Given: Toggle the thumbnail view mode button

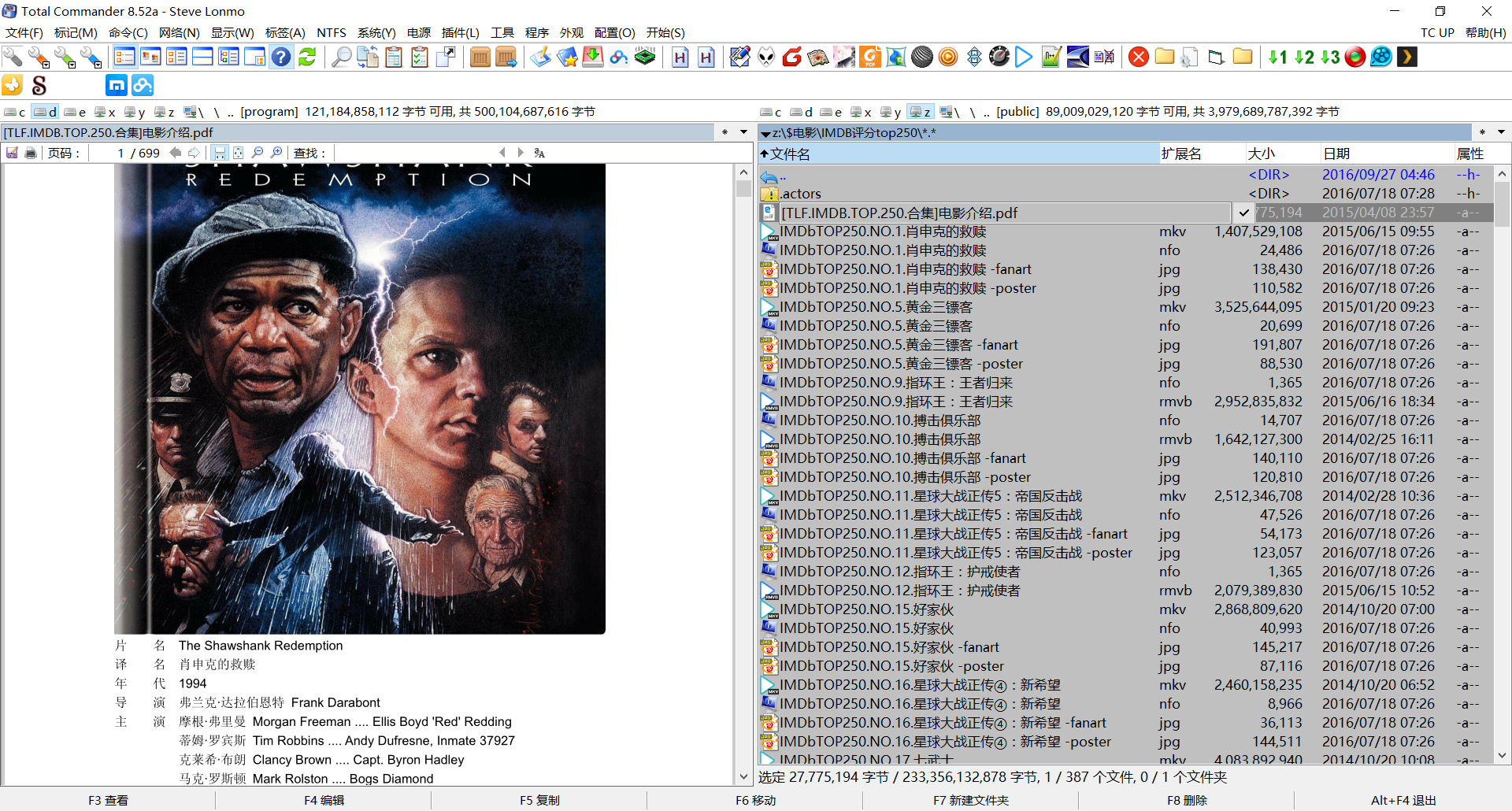Looking at the screenshot, I should click(x=150, y=57).
